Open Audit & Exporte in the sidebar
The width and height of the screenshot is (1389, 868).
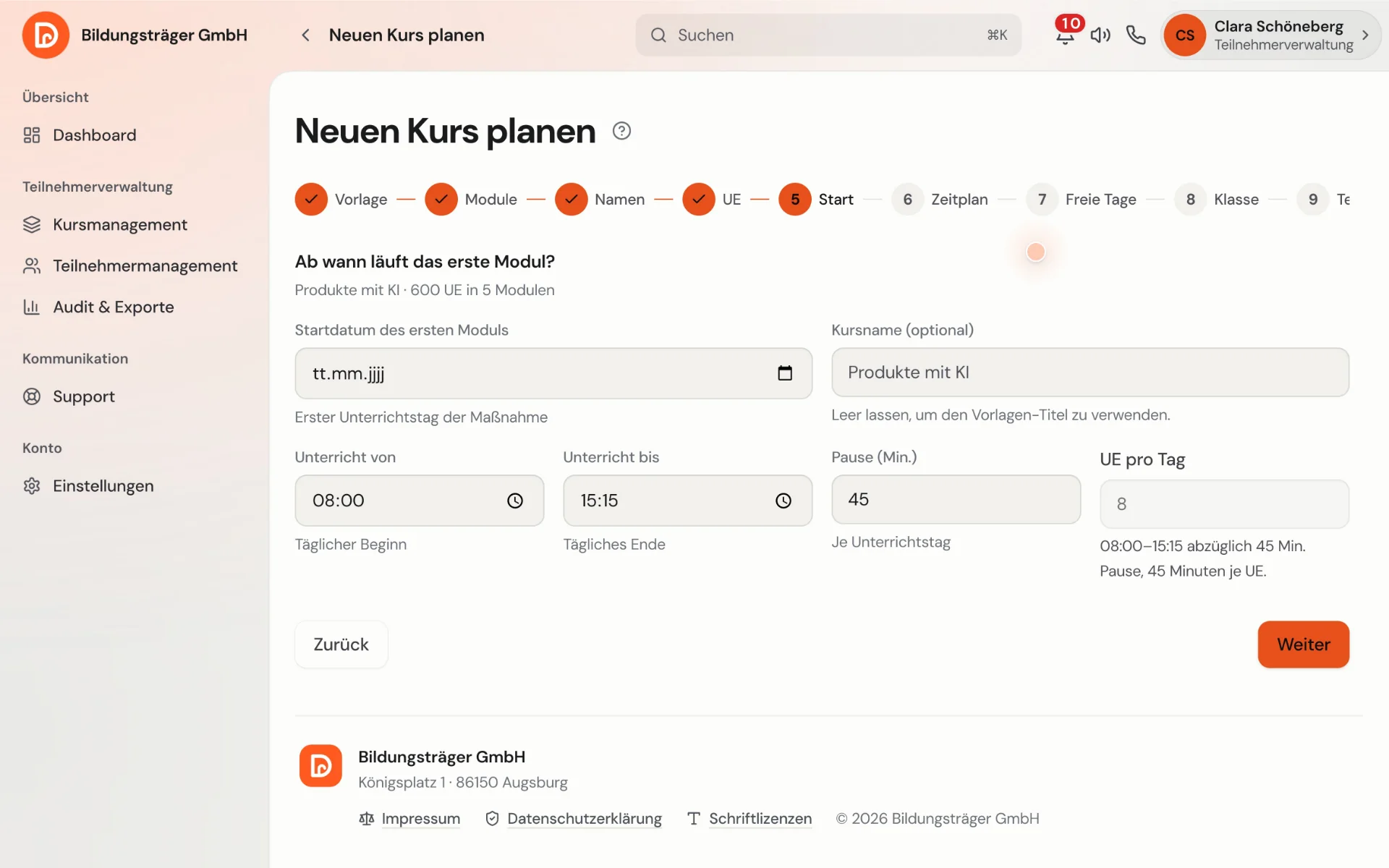pos(98,307)
